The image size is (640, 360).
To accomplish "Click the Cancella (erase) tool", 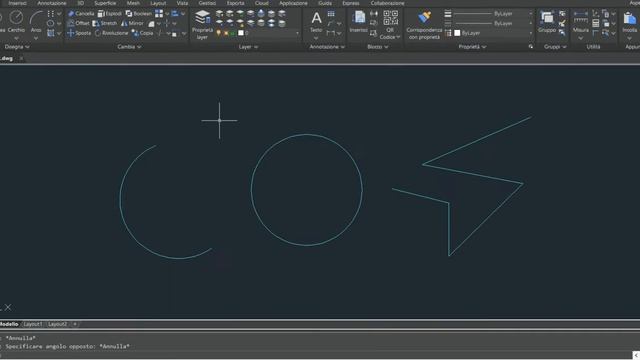I will click(81, 13).
